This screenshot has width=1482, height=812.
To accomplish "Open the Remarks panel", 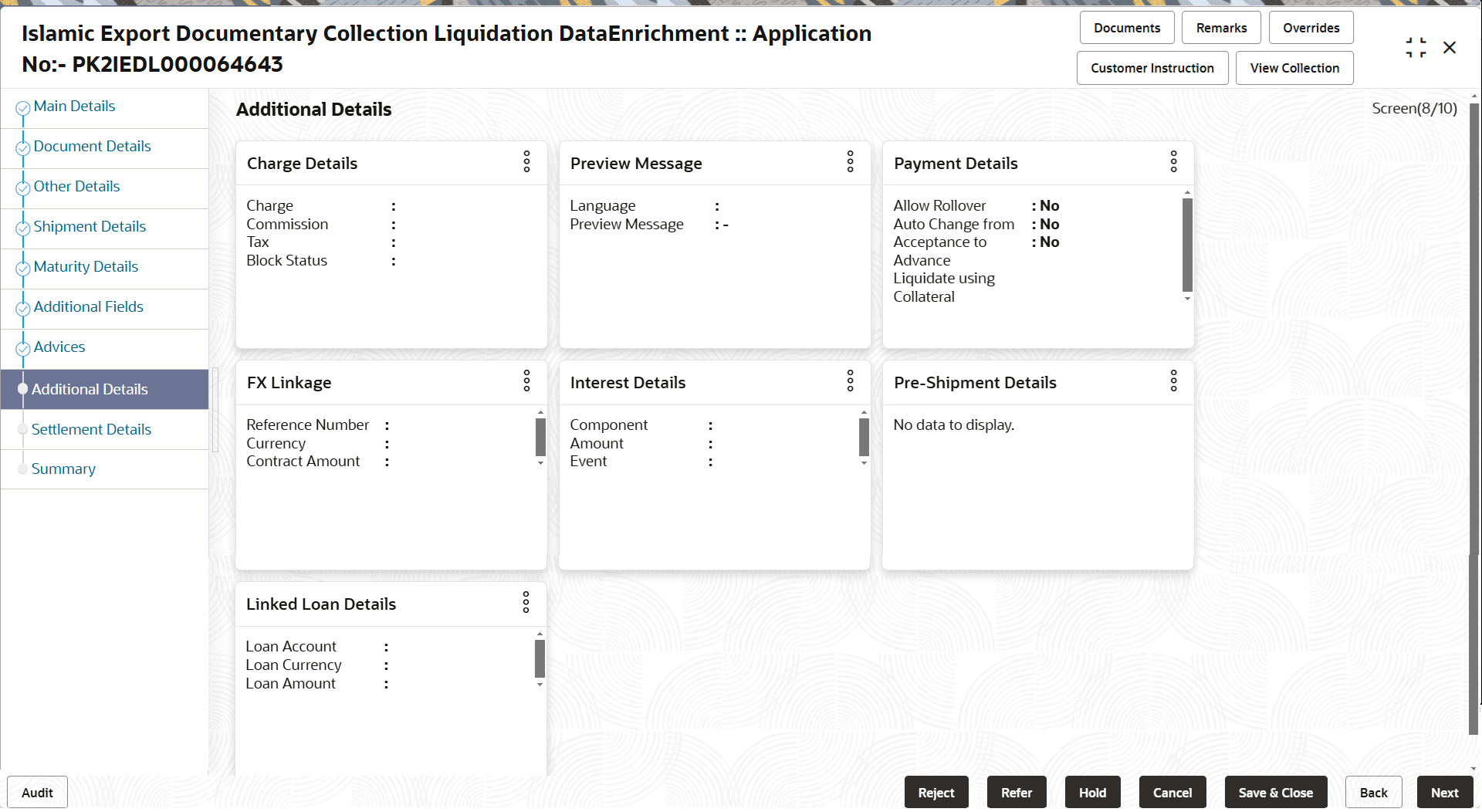I will coord(1221,28).
